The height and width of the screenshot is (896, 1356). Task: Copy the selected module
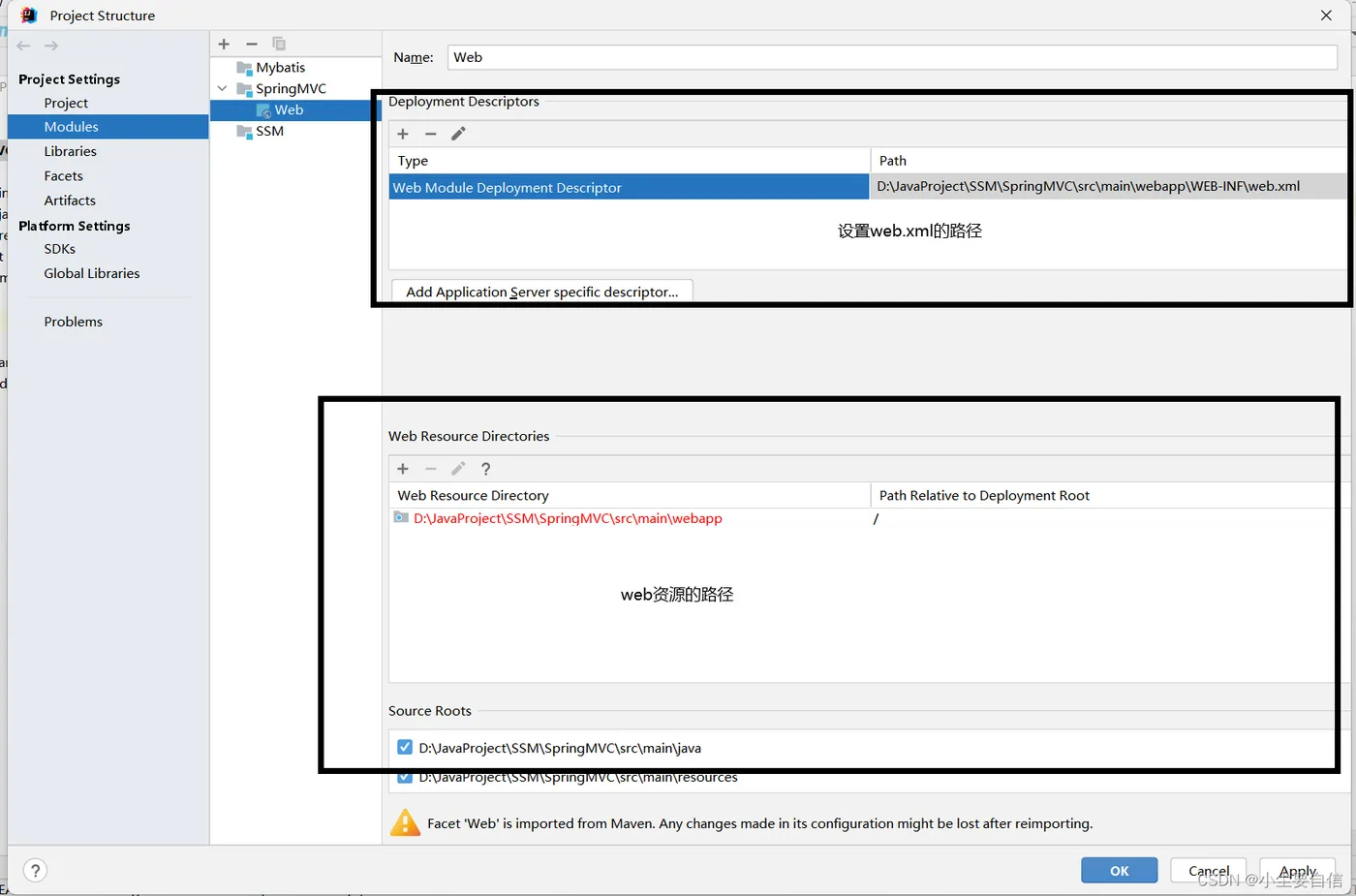279,44
